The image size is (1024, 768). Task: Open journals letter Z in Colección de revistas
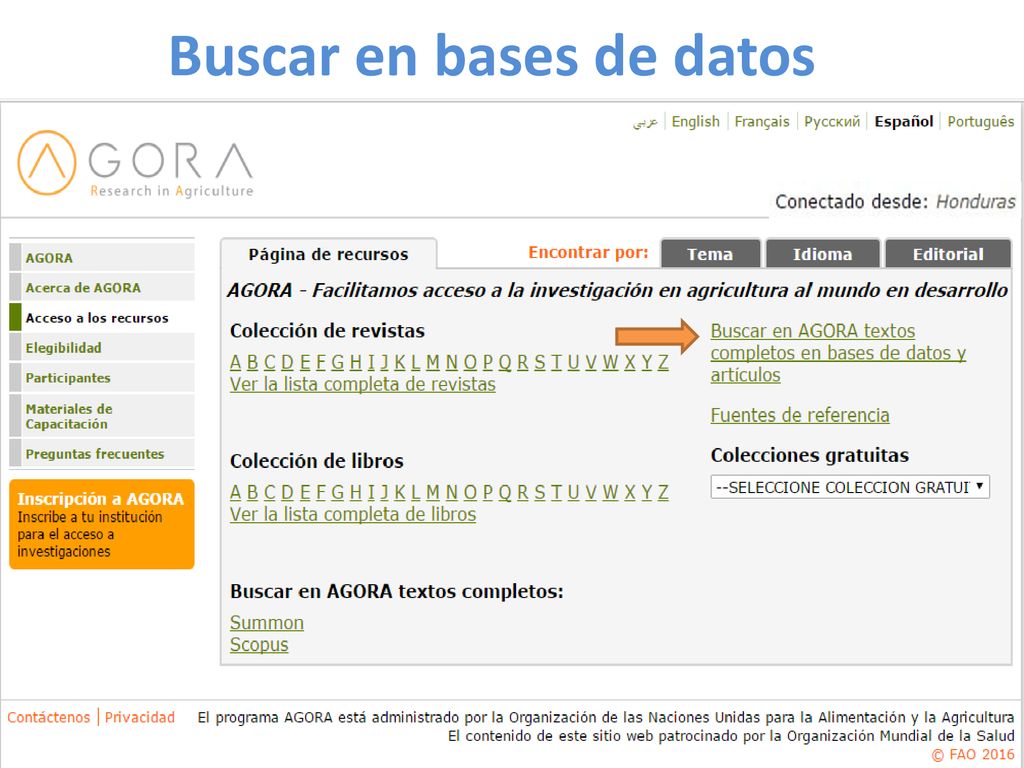click(663, 362)
